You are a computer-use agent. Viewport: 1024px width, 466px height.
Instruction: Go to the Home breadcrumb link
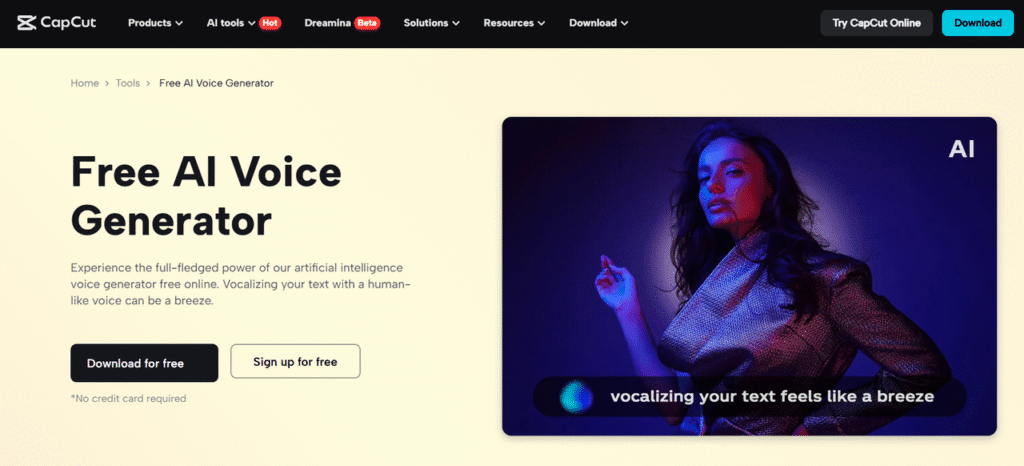tap(85, 83)
